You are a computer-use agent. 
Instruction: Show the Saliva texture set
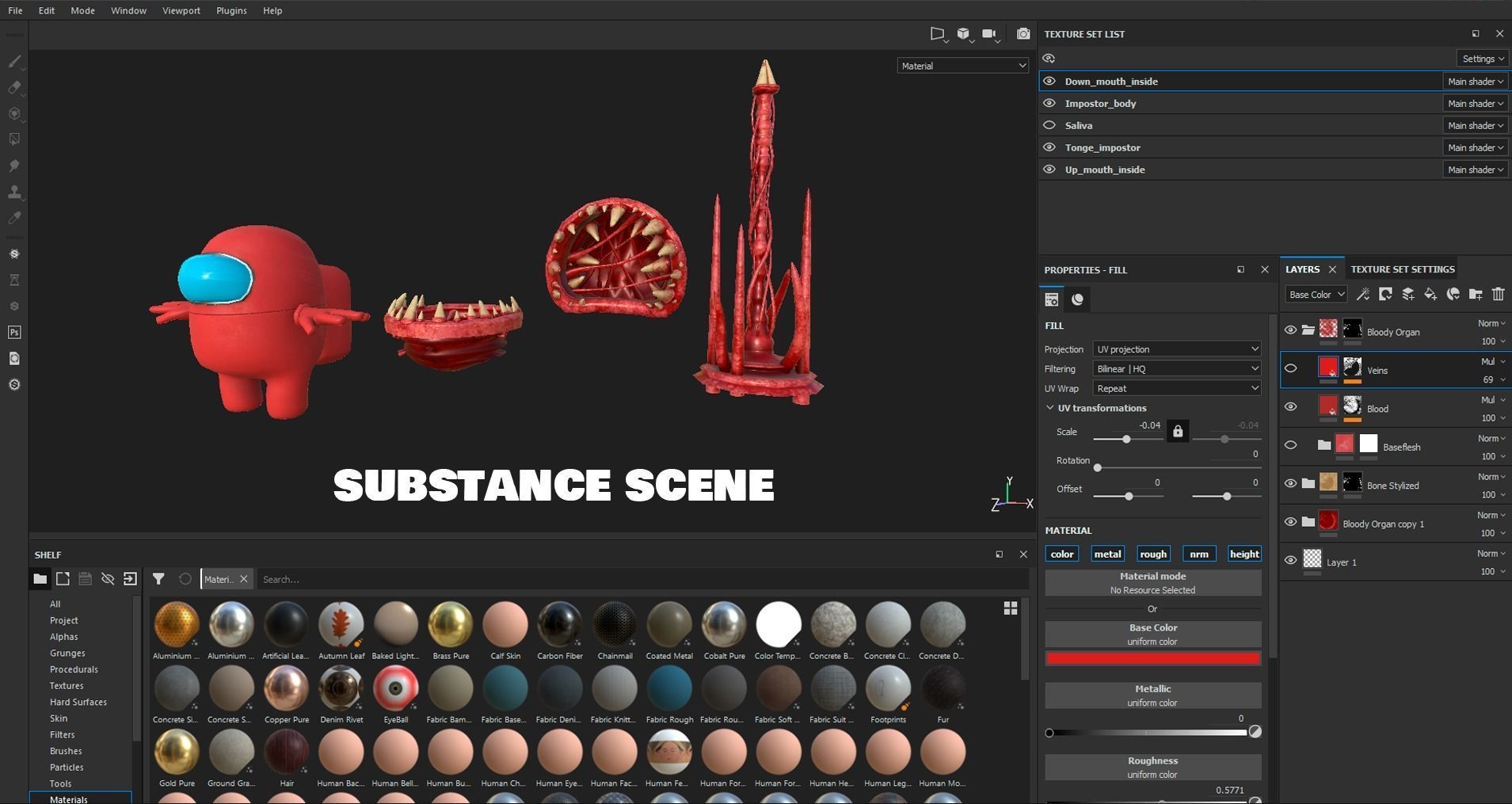(1049, 125)
